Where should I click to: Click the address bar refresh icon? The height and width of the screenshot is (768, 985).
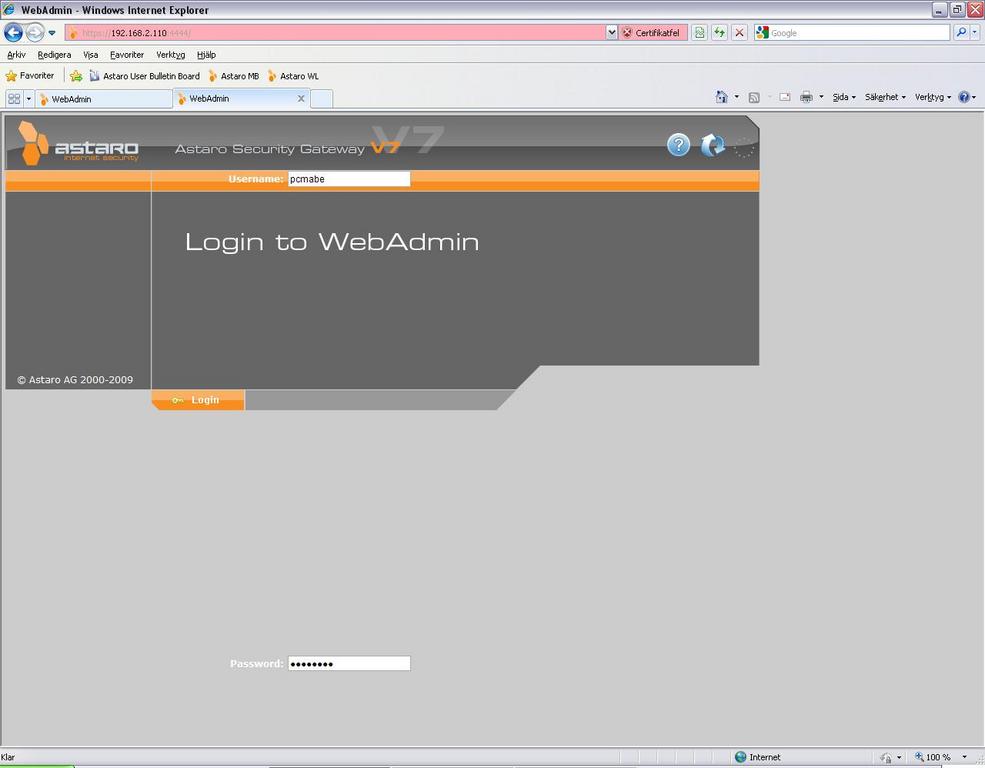(x=719, y=32)
